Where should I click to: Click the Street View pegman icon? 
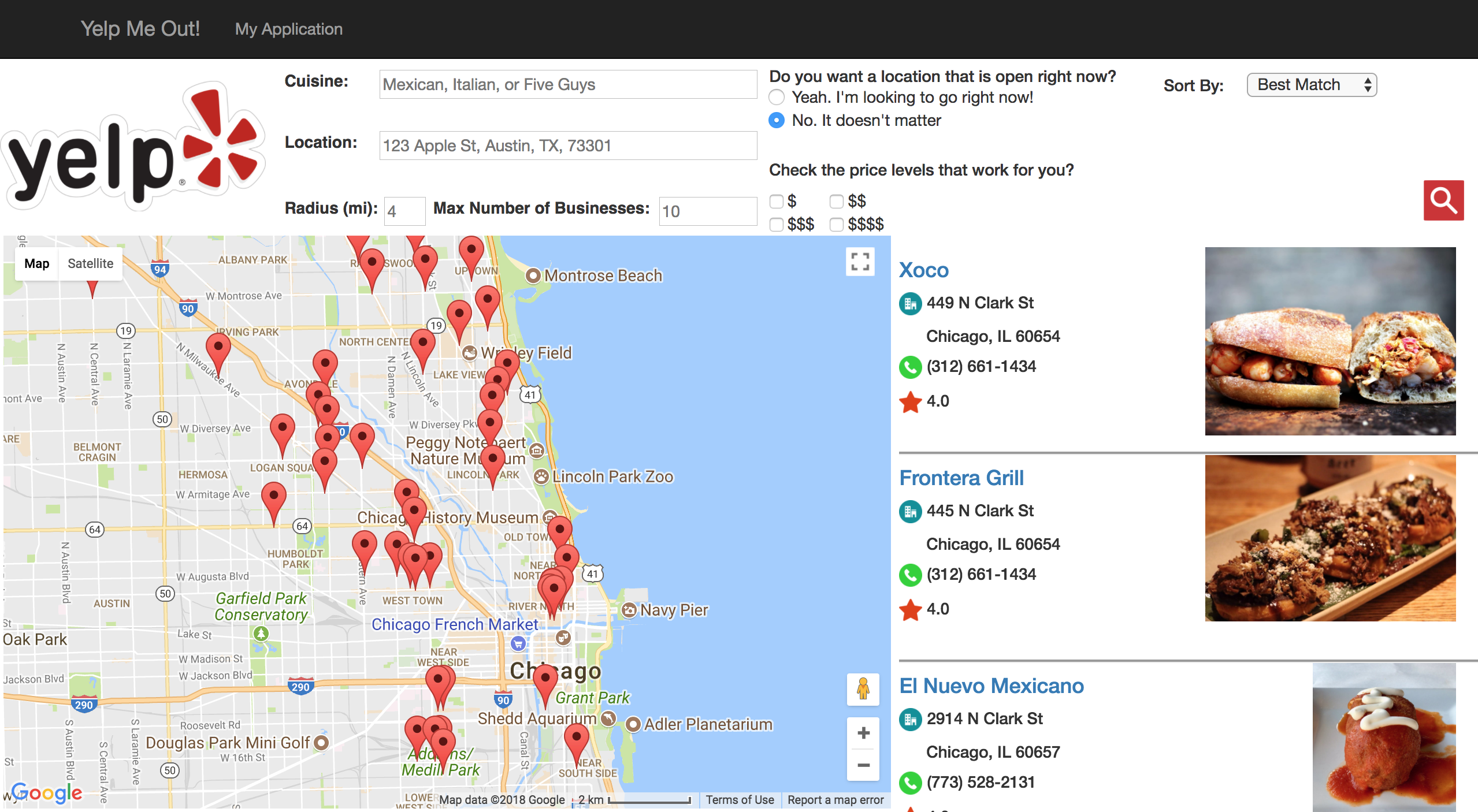(x=863, y=689)
